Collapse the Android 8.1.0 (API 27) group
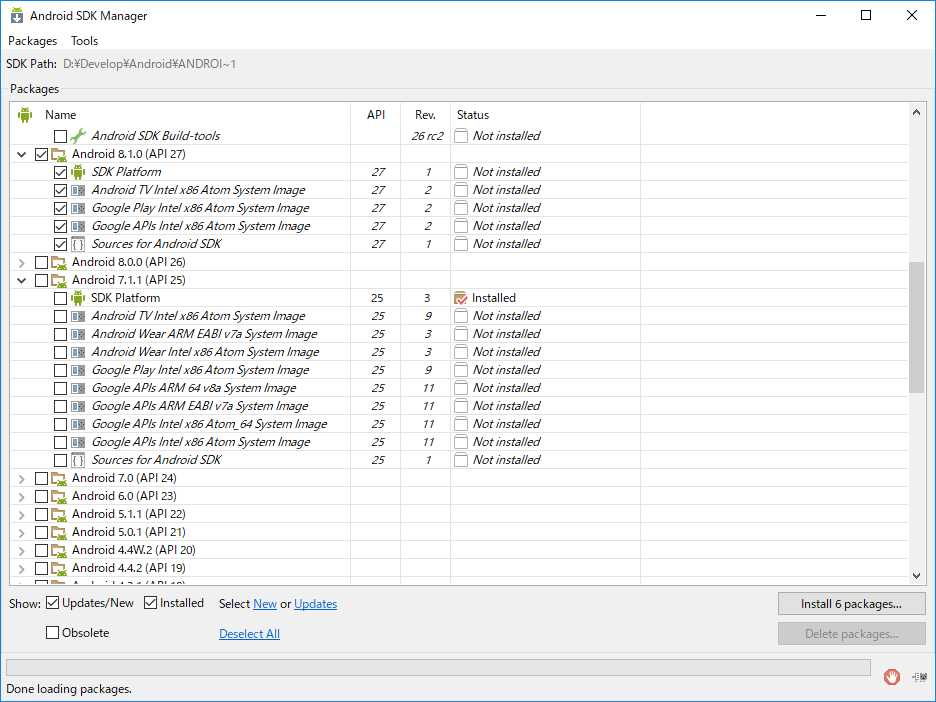The image size is (936, 702). tap(22, 155)
